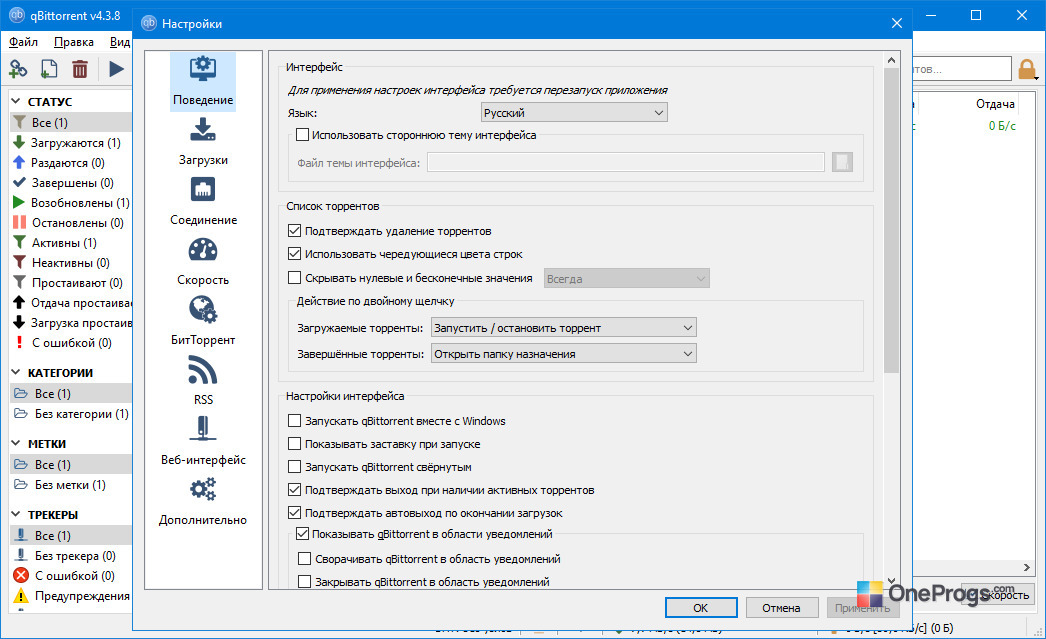Open the Соединение settings section
The width and height of the screenshot is (1046, 639).
[203, 201]
